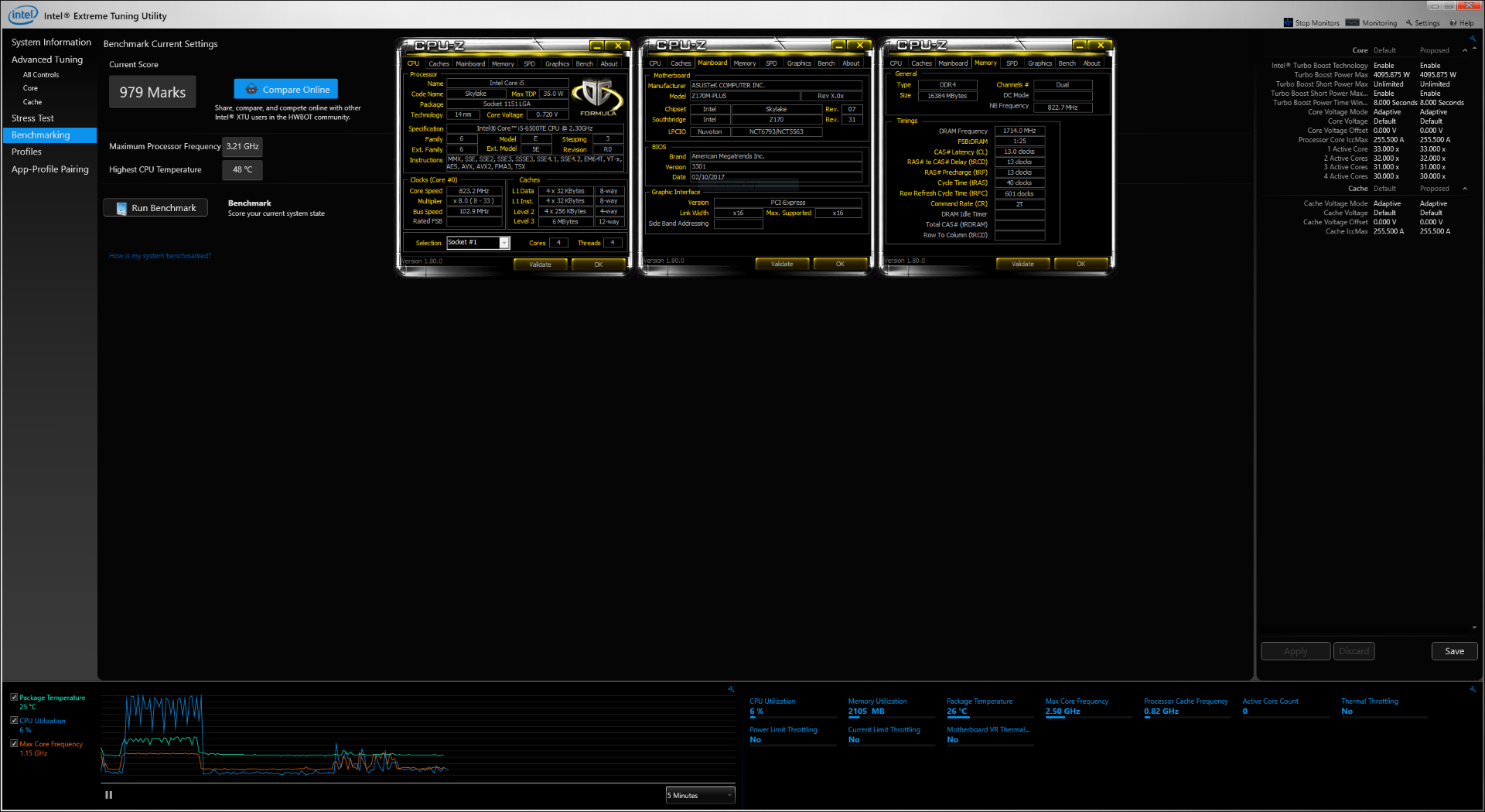1485x812 pixels.
Task: Click the Save button
Action: [1454, 651]
